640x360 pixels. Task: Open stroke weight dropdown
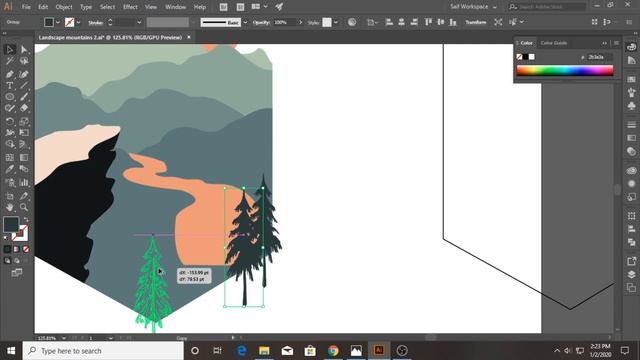click(x=139, y=22)
